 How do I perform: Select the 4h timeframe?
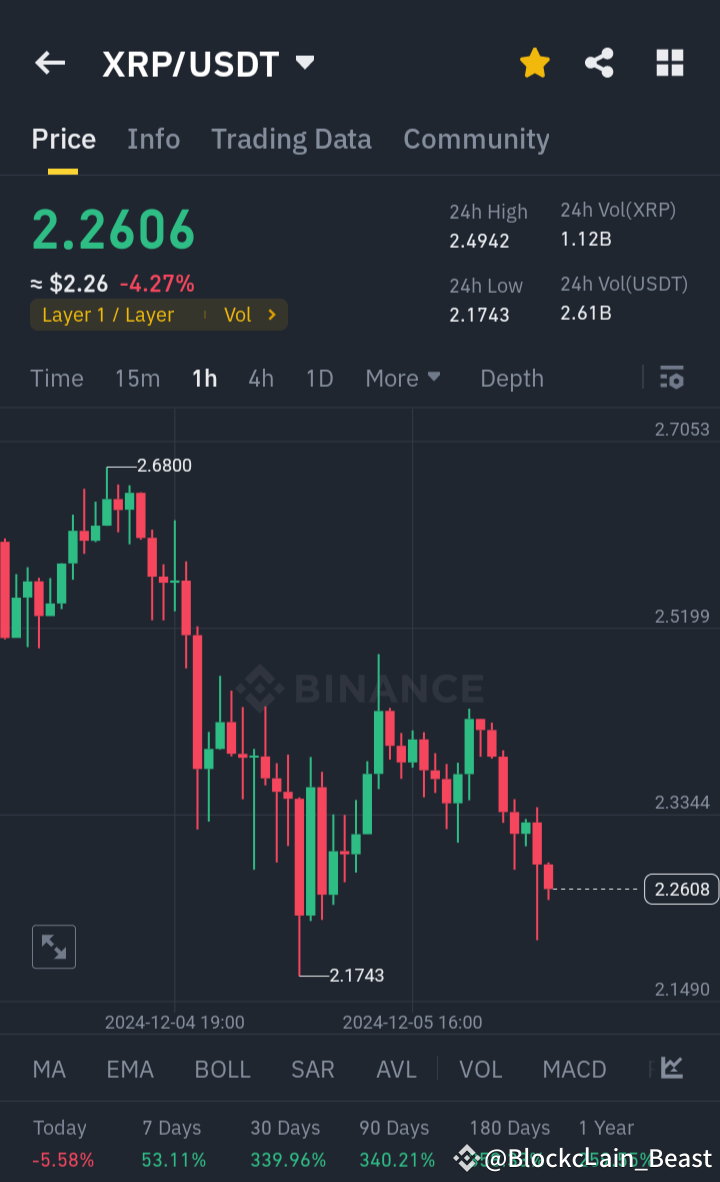pos(260,378)
